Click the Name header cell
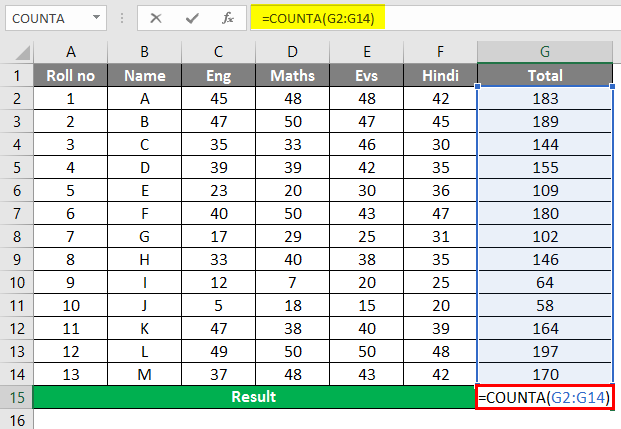Viewport: 621px width, 429px height. [145, 75]
